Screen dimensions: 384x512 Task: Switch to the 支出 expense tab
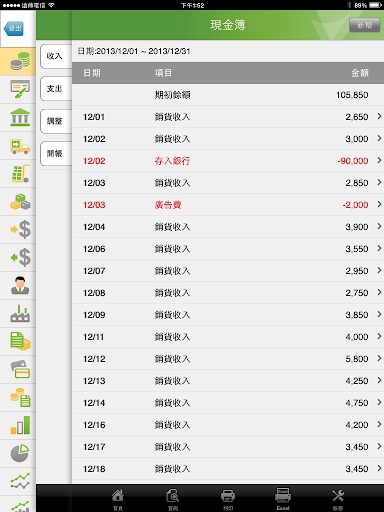[55, 89]
